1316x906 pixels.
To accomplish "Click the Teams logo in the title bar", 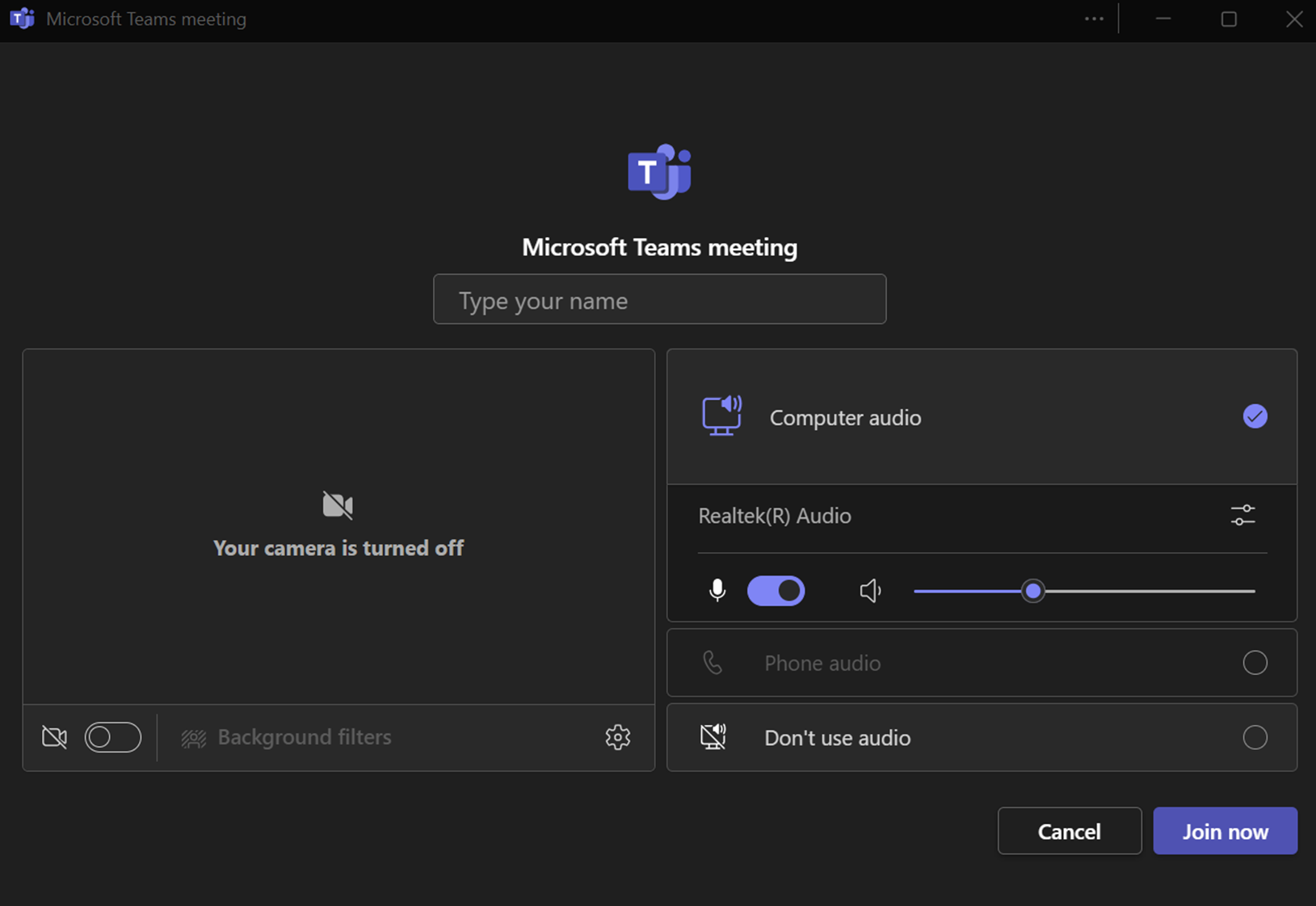I will [22, 19].
